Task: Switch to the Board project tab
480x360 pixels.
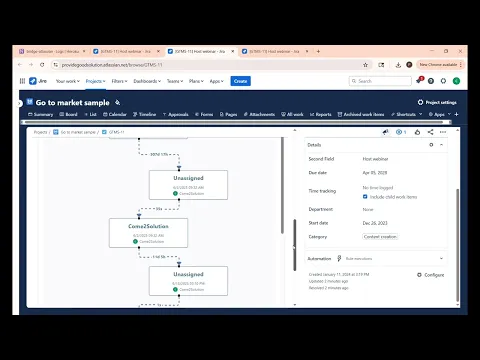Action: (68, 114)
